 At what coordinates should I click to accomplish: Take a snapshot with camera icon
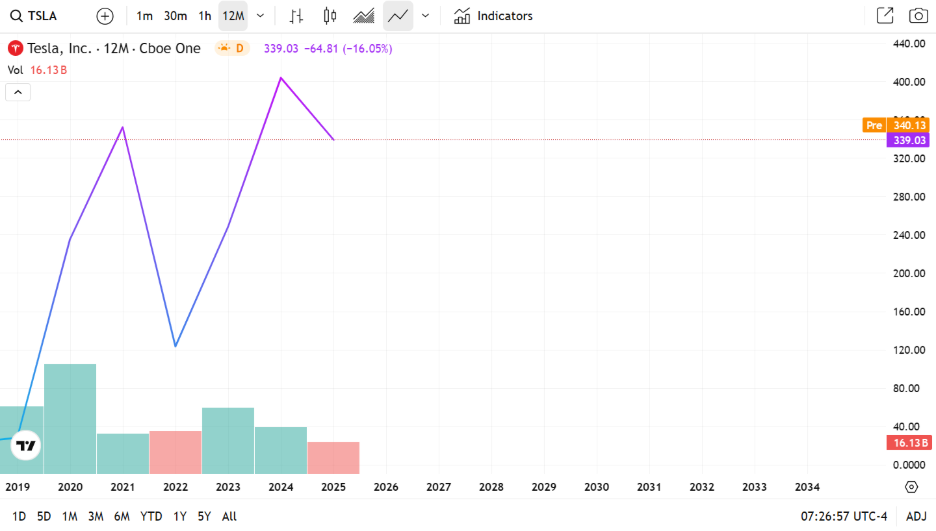tap(918, 16)
